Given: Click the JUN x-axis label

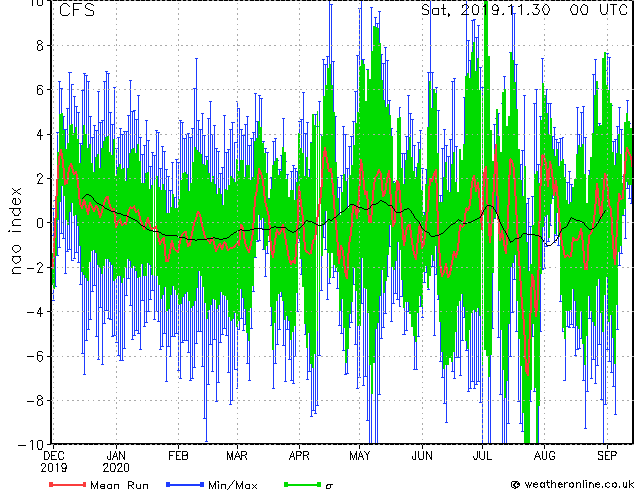Looking at the screenshot, I should pyautogui.click(x=422, y=456).
